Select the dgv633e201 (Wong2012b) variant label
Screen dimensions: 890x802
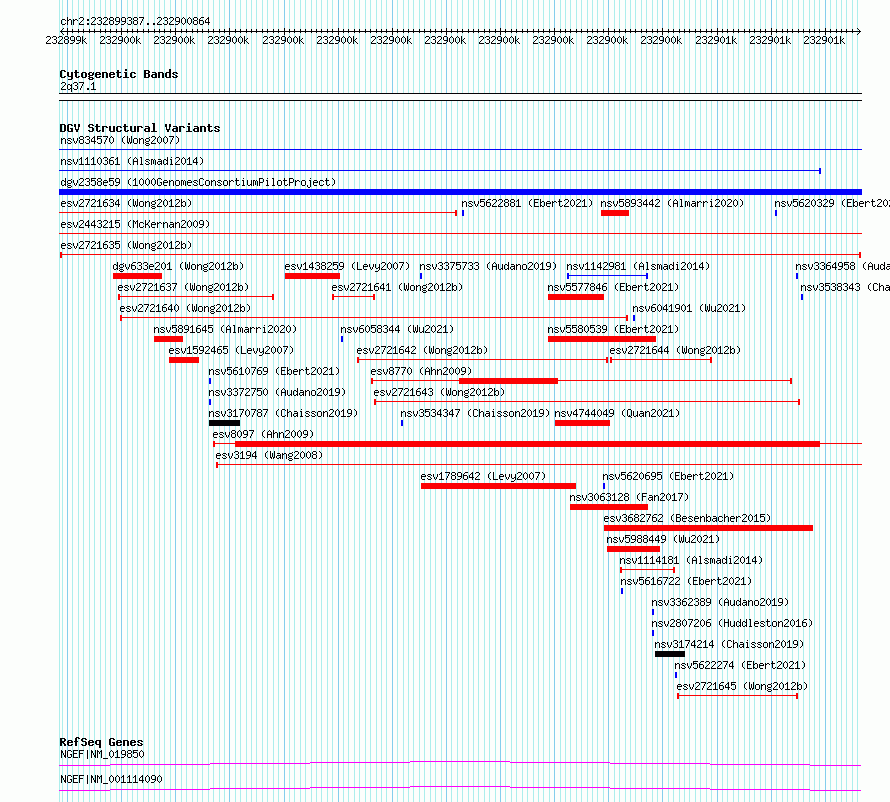[x=178, y=266]
